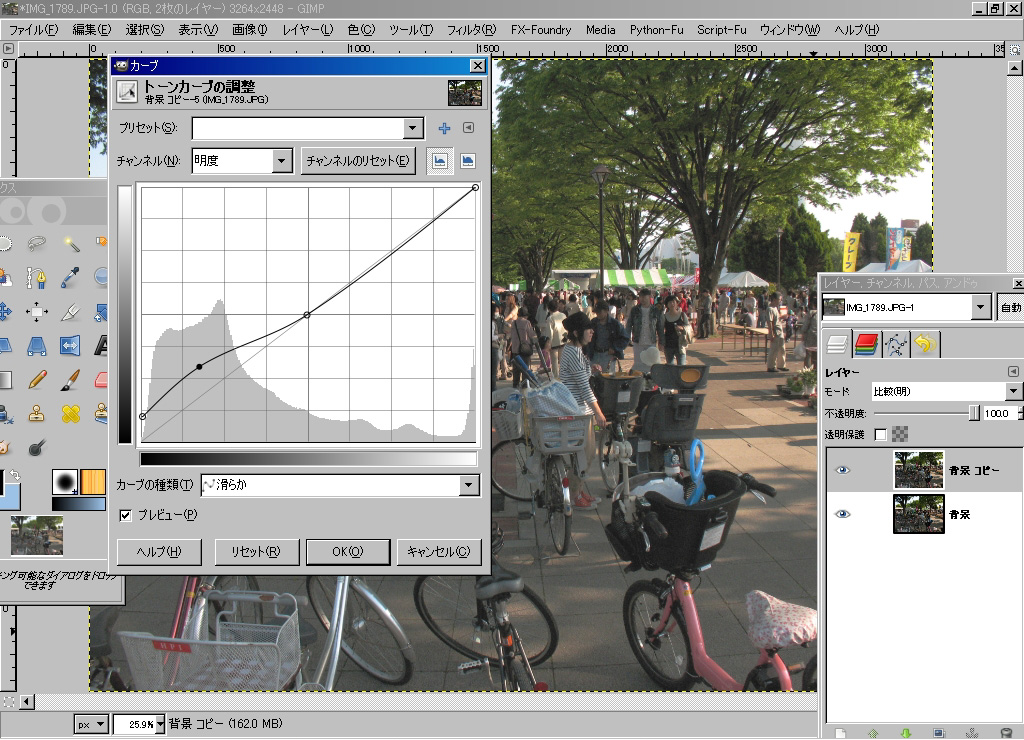Click リセット(R) reset button
The image size is (1024, 740).
[257, 552]
